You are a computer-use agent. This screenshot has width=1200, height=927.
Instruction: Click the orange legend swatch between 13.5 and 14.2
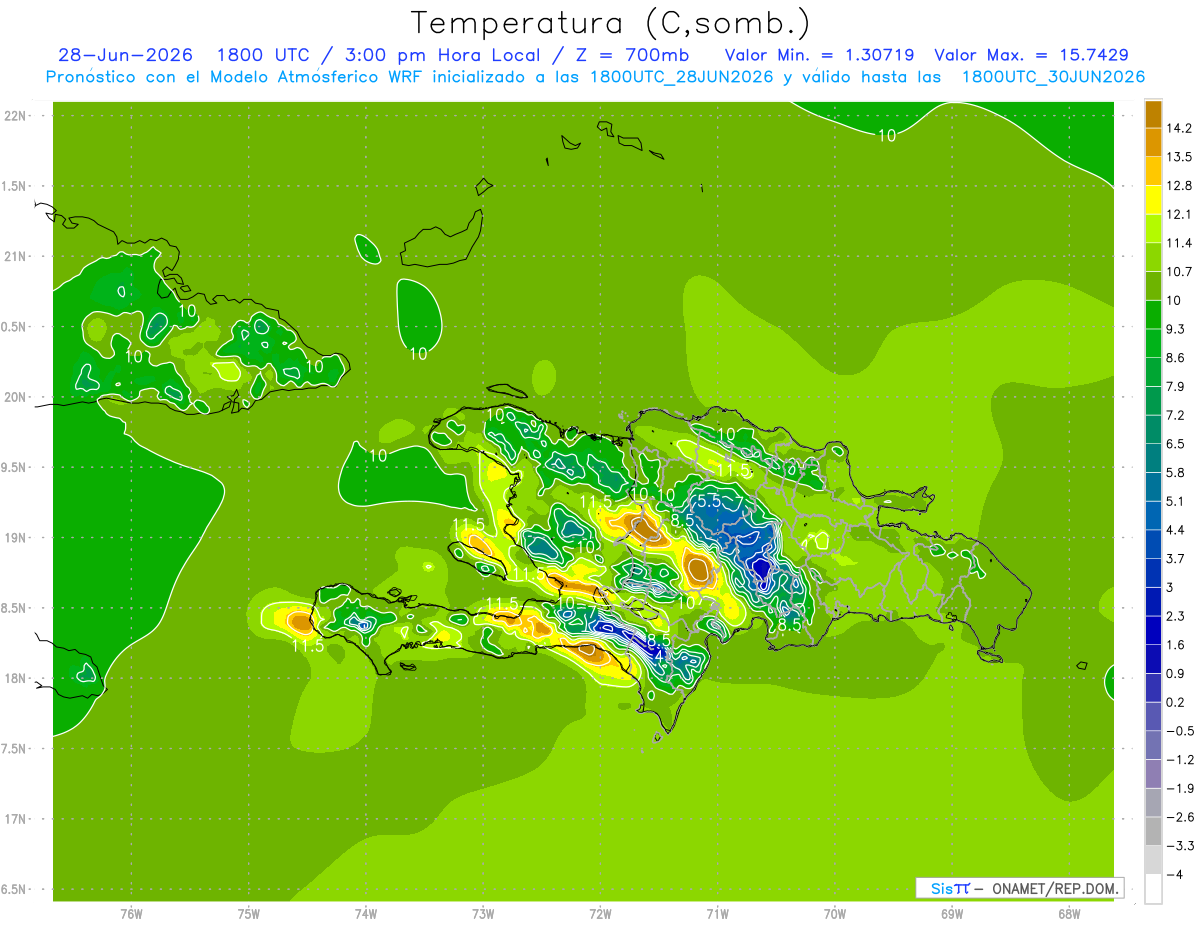1153,142
